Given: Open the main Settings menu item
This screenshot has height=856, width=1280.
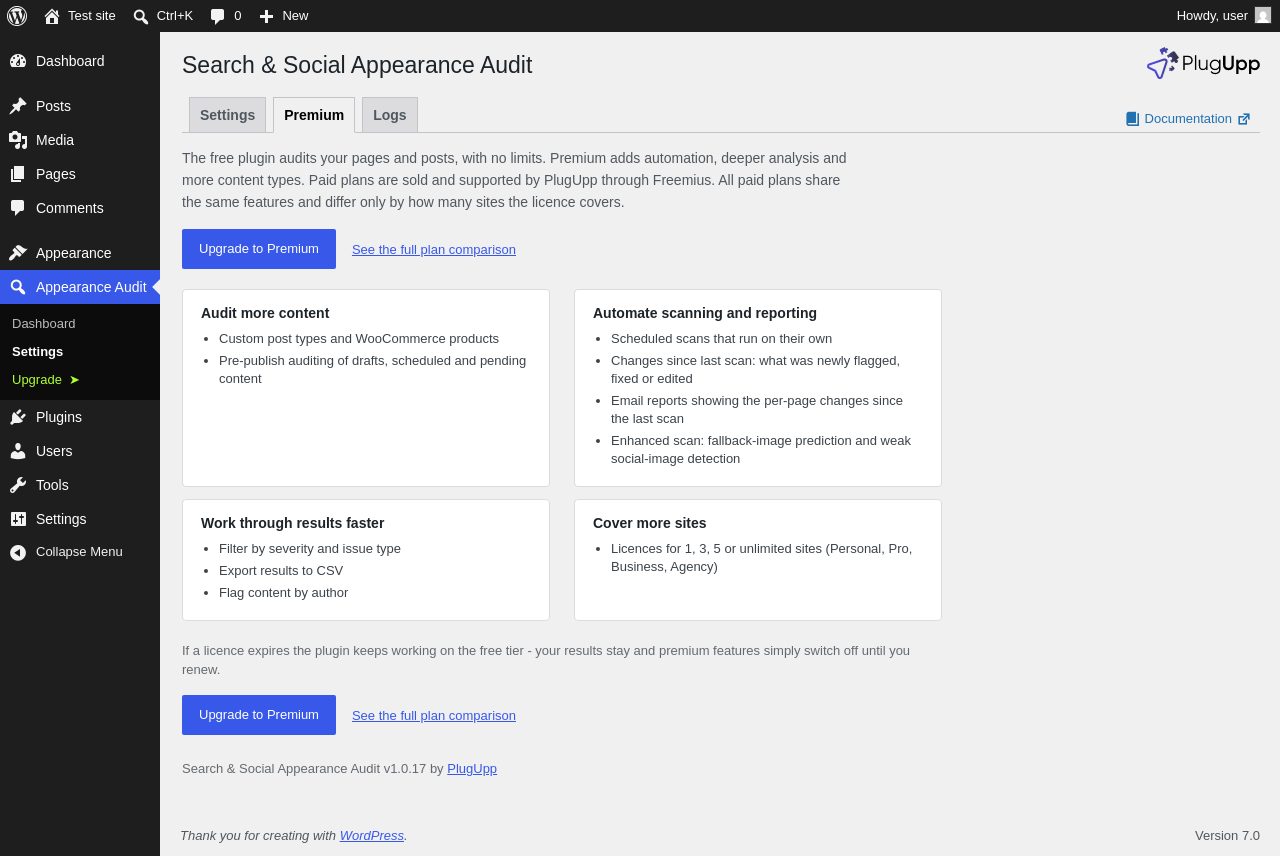Looking at the screenshot, I should click(80, 519).
